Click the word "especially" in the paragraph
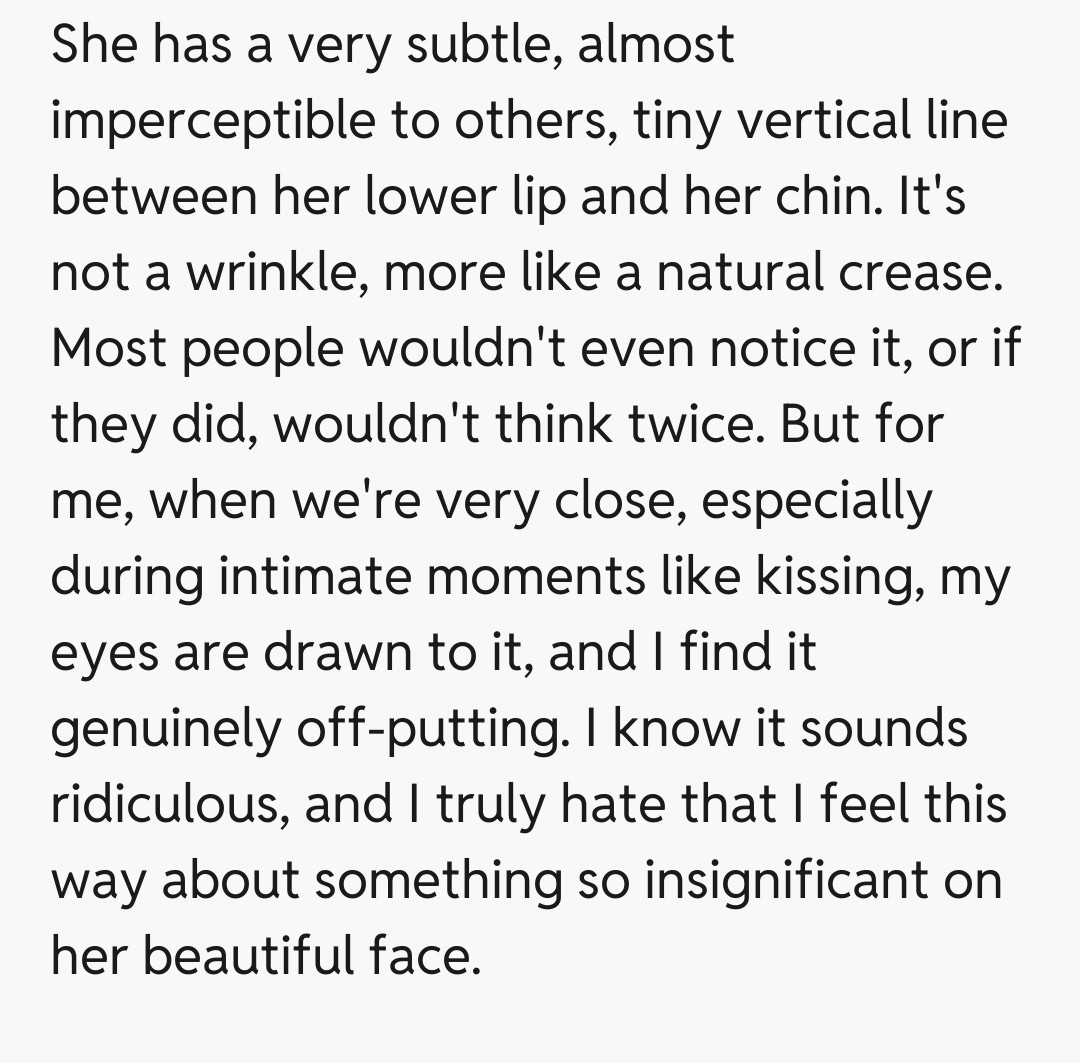 pos(816,502)
